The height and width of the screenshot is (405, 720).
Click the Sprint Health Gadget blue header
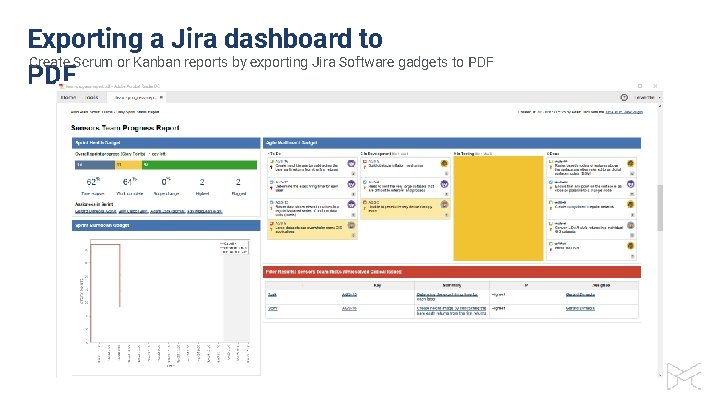point(166,143)
